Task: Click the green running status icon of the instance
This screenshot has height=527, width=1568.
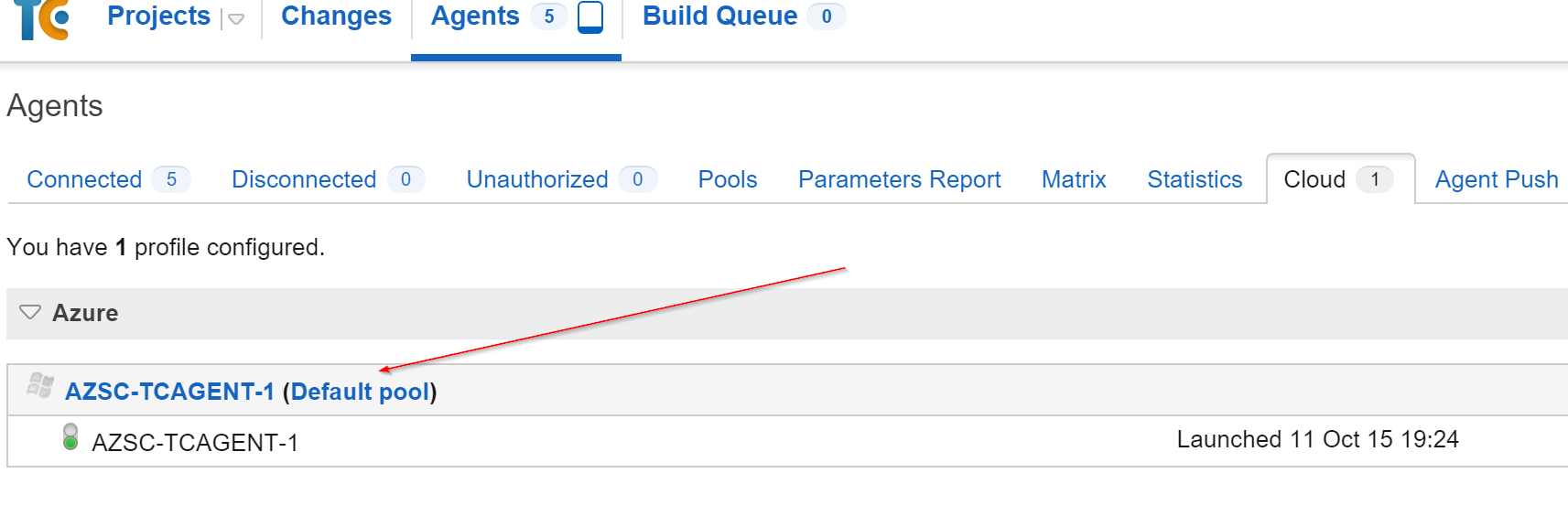Action: click(70, 437)
